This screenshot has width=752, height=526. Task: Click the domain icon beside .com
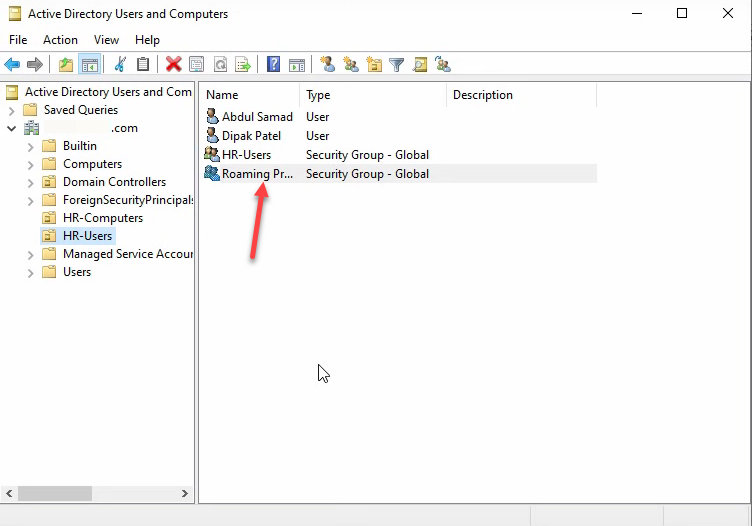click(x=32, y=128)
